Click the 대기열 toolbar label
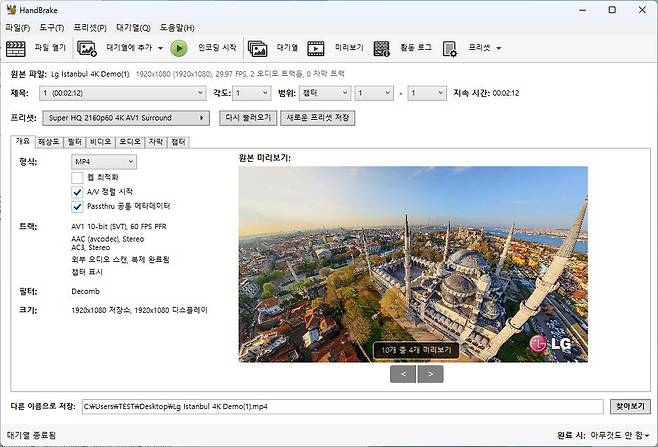Image resolution: width=658 pixels, height=447 pixels. (x=287, y=47)
